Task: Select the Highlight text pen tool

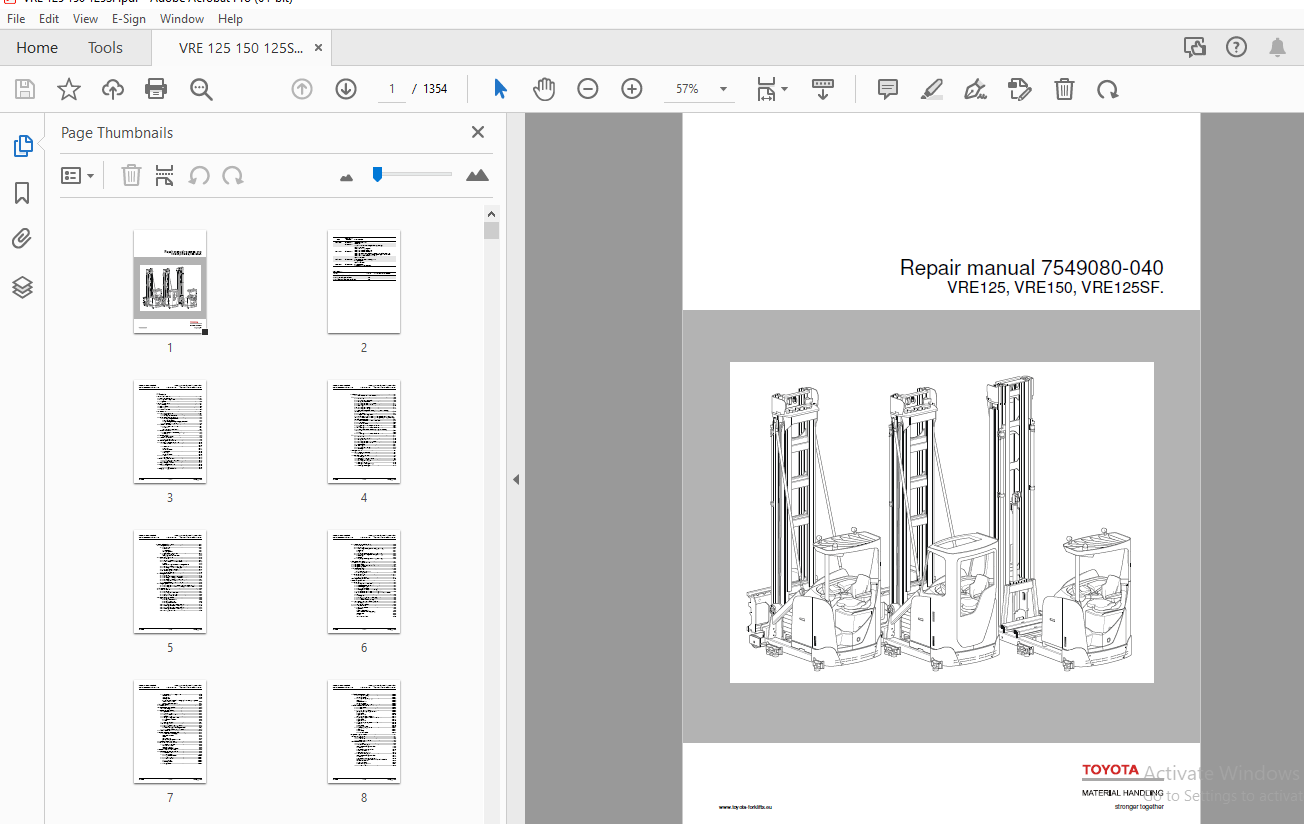Action: 931,89
